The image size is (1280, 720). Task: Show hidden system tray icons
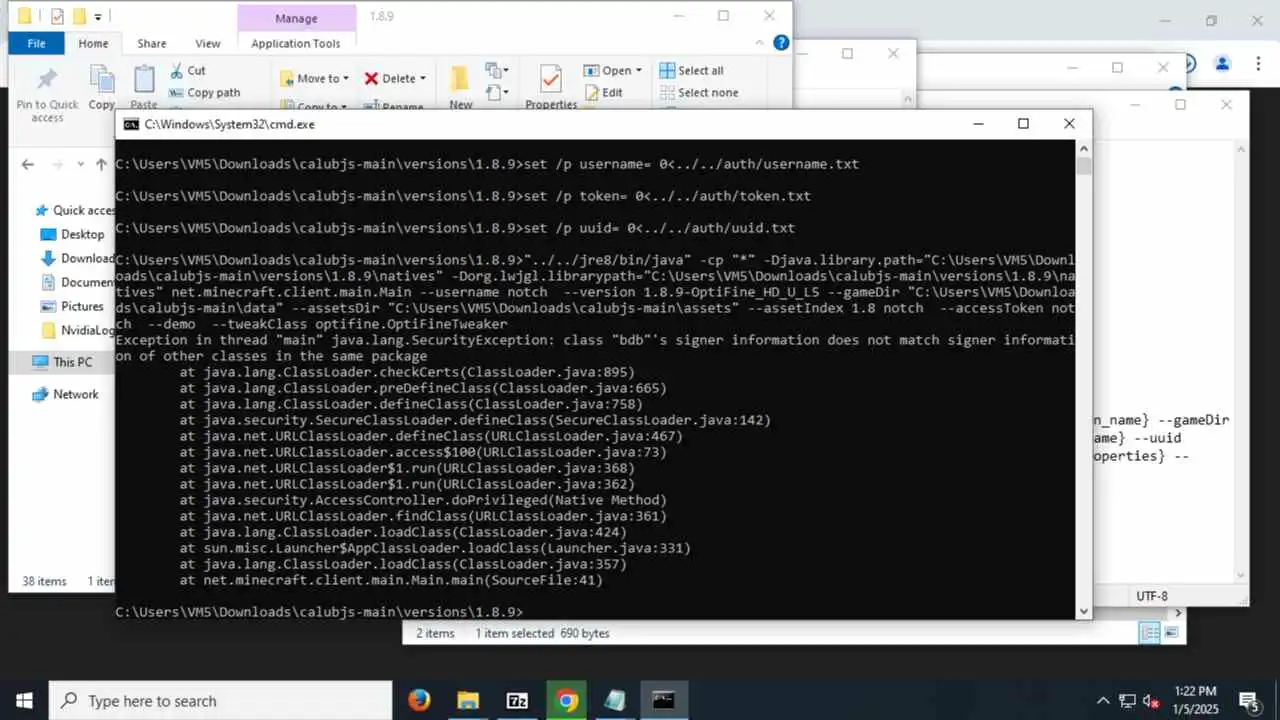tap(1103, 700)
